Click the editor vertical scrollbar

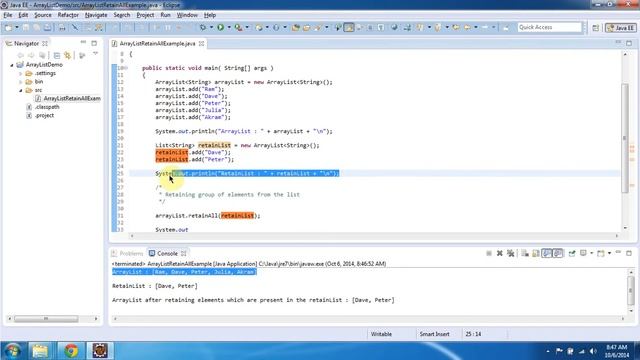tap(625, 138)
